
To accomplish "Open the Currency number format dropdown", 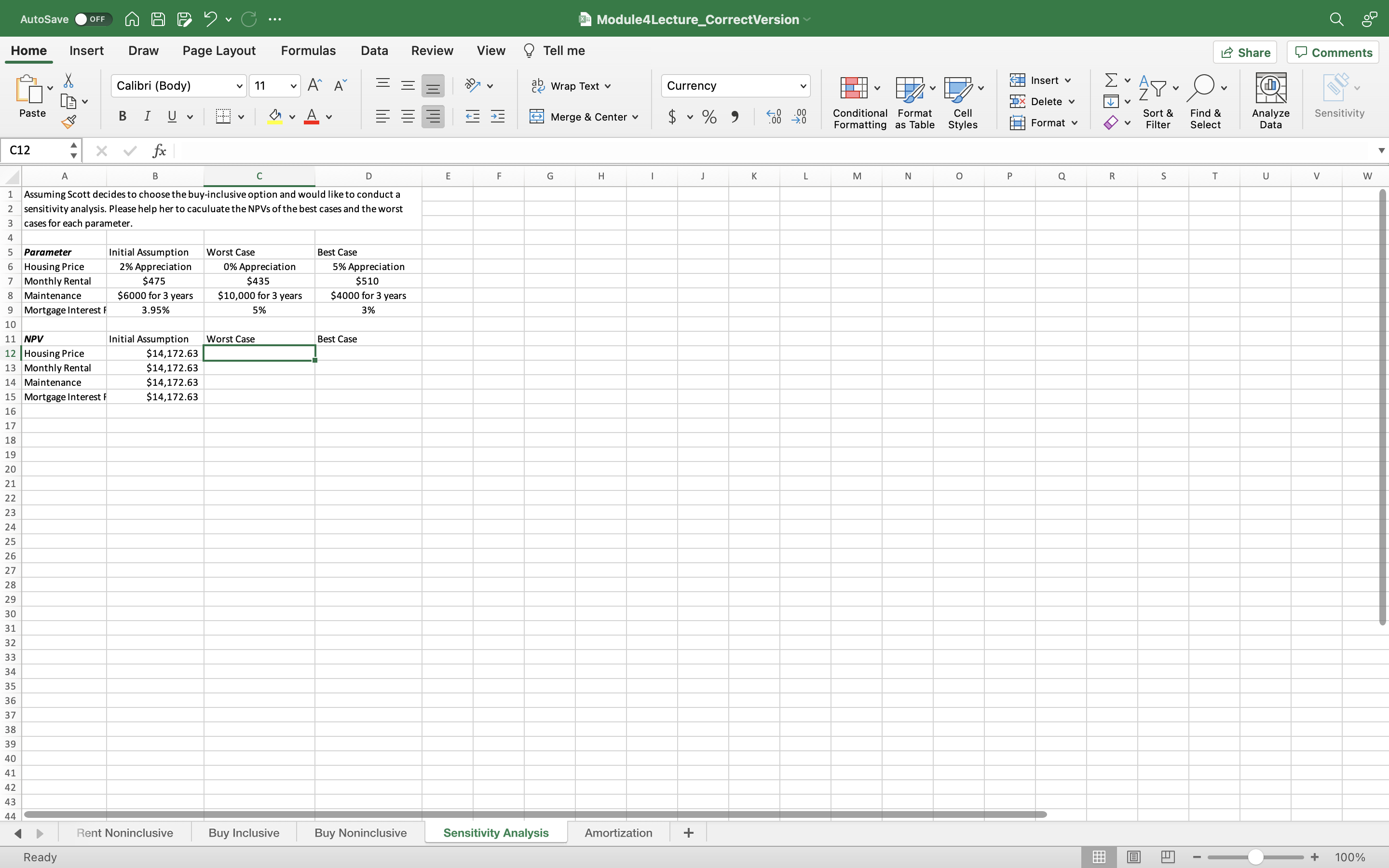I will [803, 86].
